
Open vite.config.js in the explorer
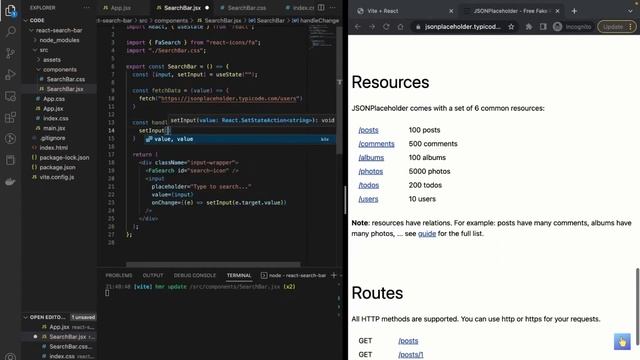click(x=57, y=177)
